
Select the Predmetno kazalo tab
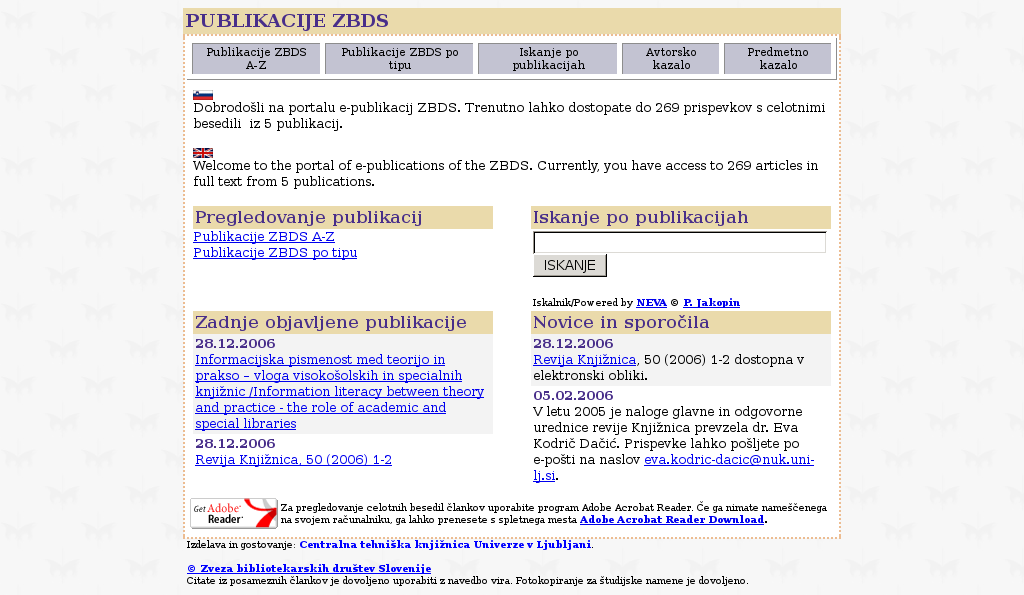click(x=777, y=58)
